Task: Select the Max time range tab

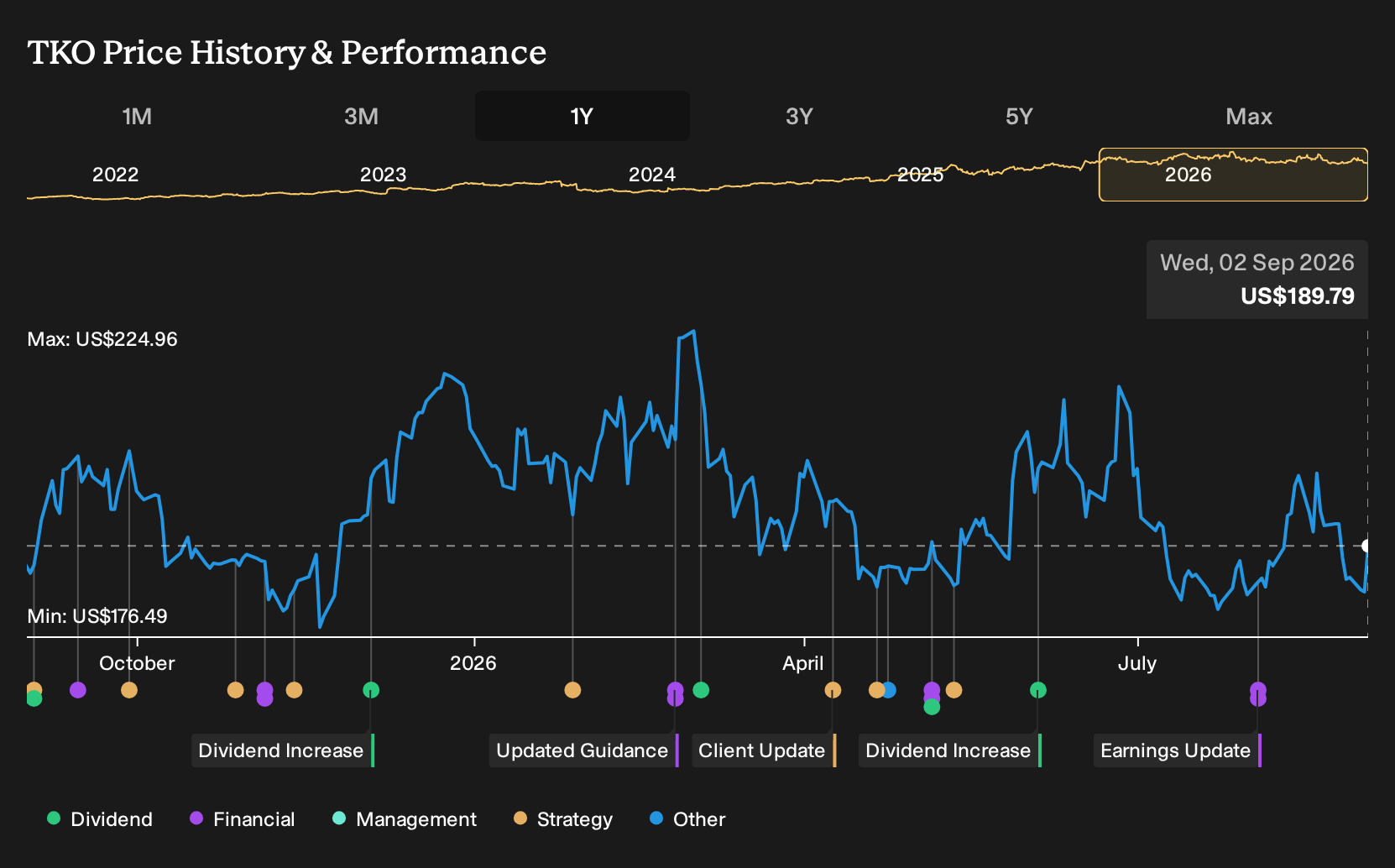Action: pyautogui.click(x=1249, y=116)
